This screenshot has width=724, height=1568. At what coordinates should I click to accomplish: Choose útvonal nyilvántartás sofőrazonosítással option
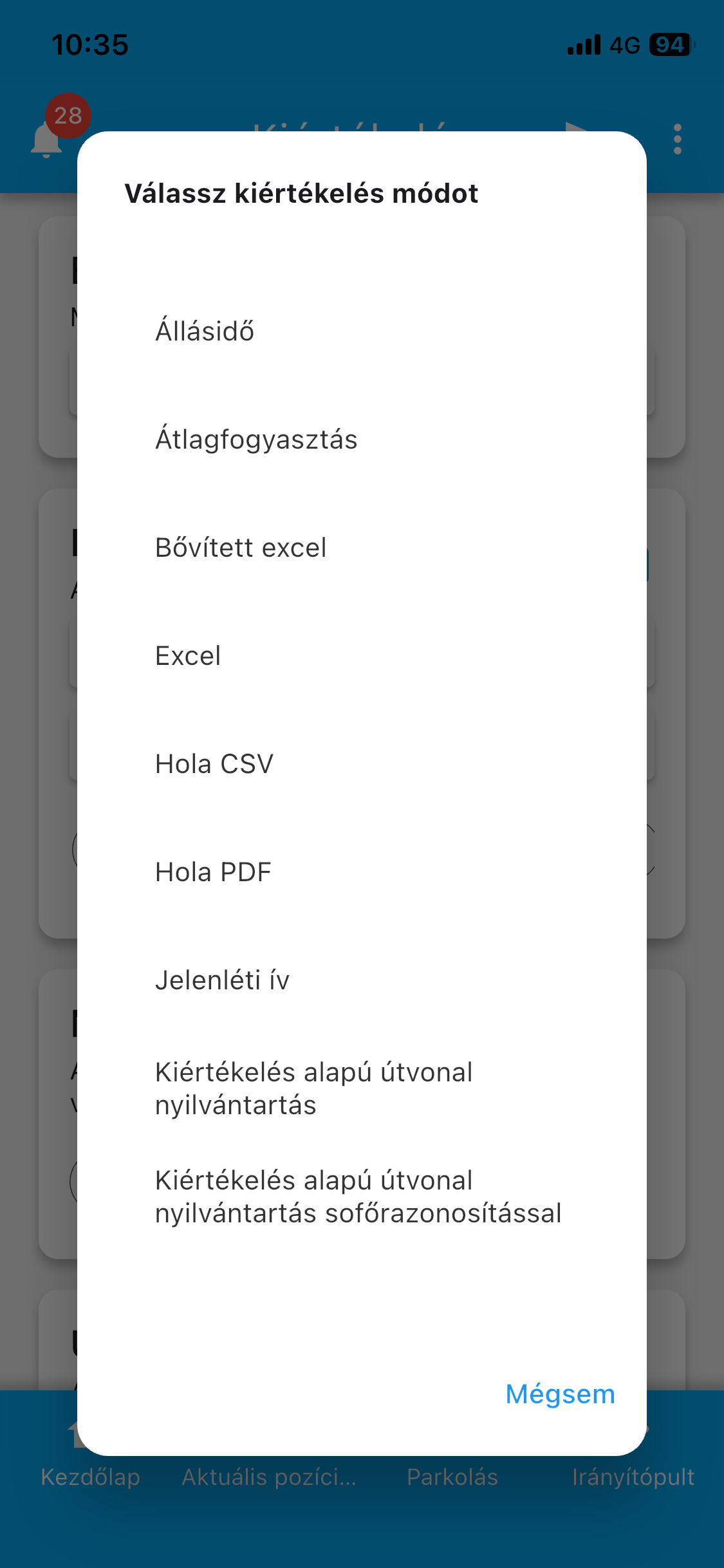(x=358, y=1197)
